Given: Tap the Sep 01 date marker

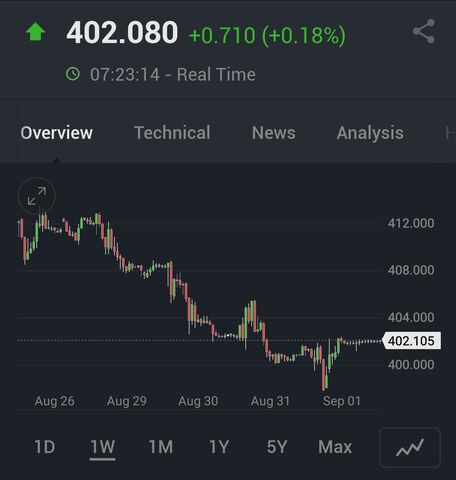Looking at the screenshot, I should pos(342,401).
